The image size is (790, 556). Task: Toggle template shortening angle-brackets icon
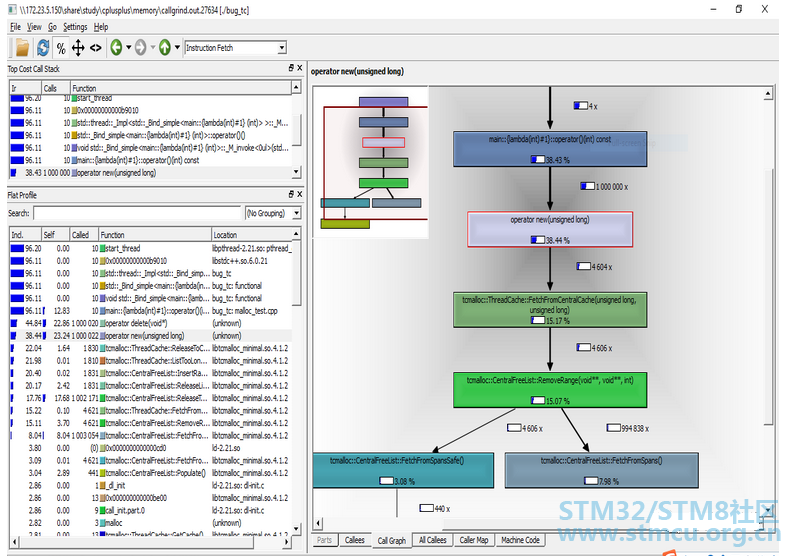pyautogui.click(x=96, y=48)
